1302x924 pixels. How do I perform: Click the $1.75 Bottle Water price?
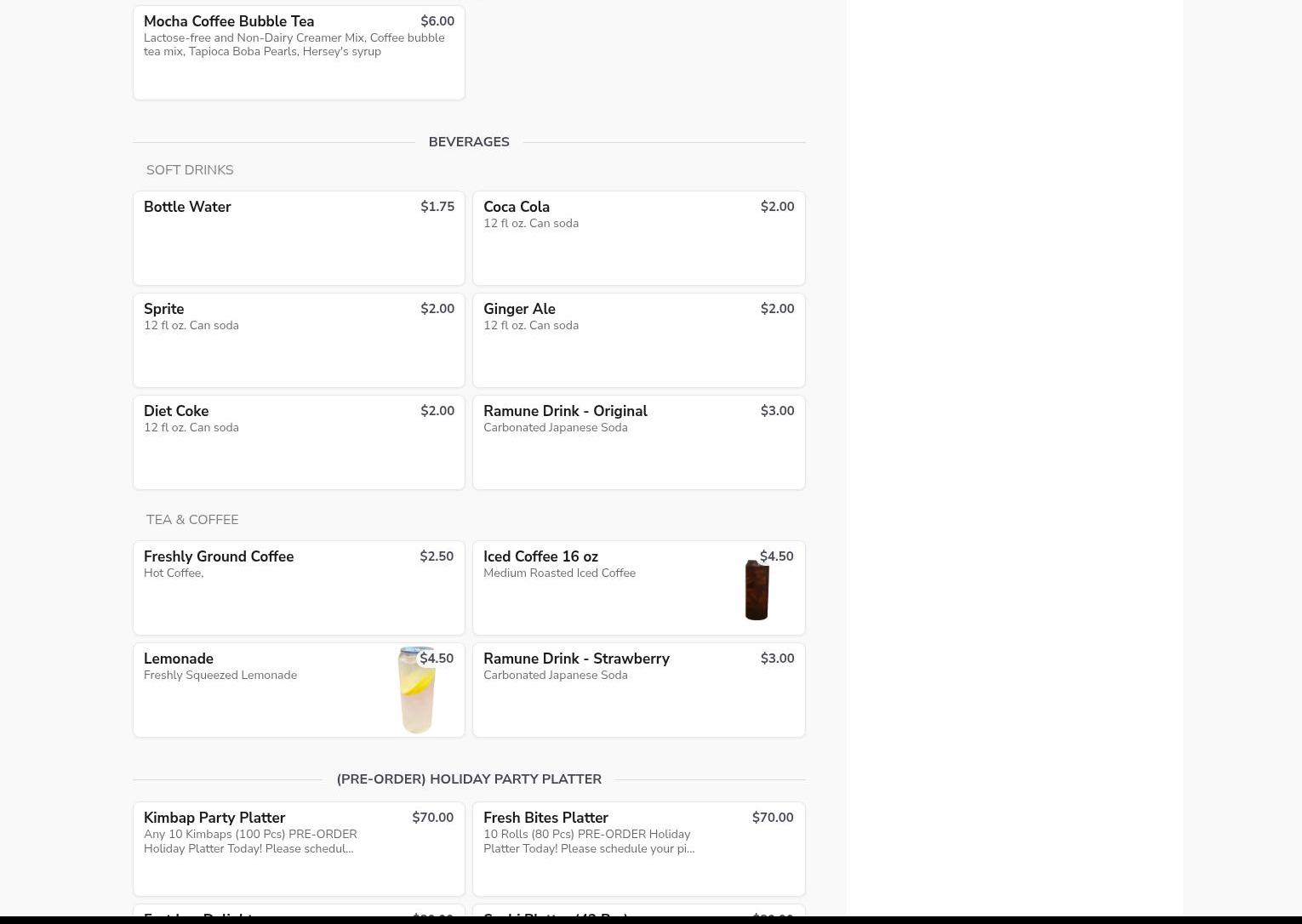pos(437,207)
